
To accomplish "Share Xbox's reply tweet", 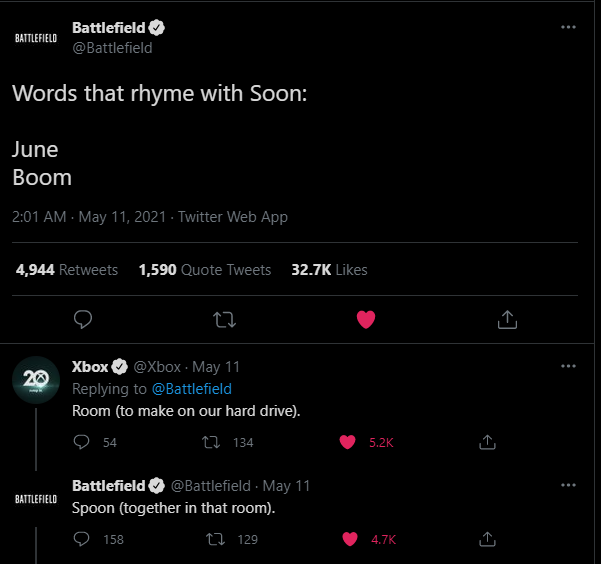I will [x=488, y=442].
